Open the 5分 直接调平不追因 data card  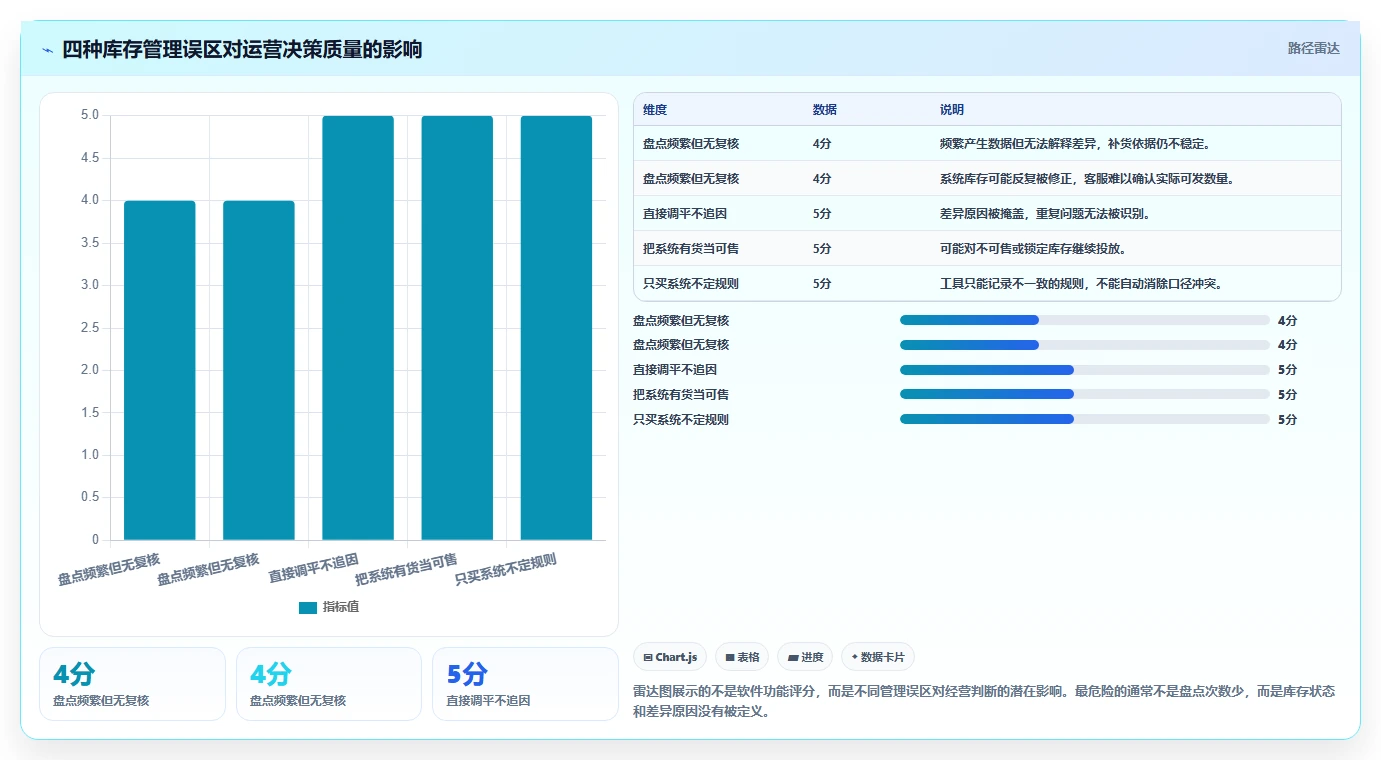coord(525,683)
